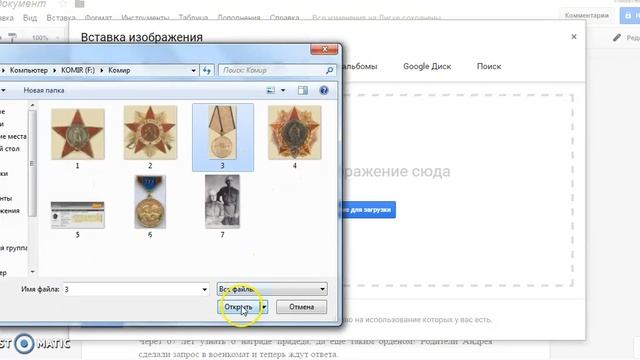This screenshot has width=640, height=360.
Task: Expand the address bar history dropdown
Action: pos(193,70)
